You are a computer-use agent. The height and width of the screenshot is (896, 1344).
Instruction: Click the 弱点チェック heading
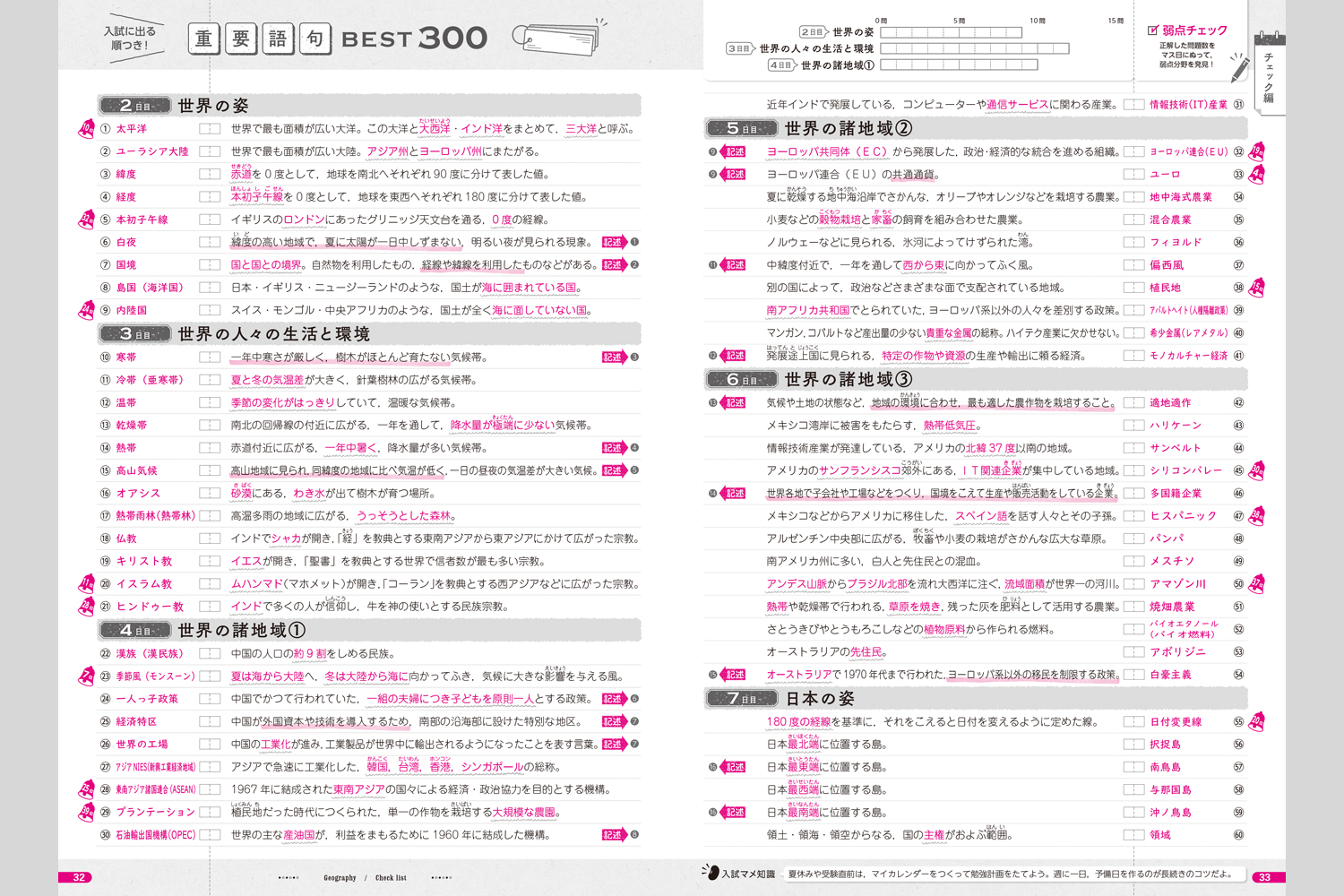pyautogui.click(x=1187, y=30)
